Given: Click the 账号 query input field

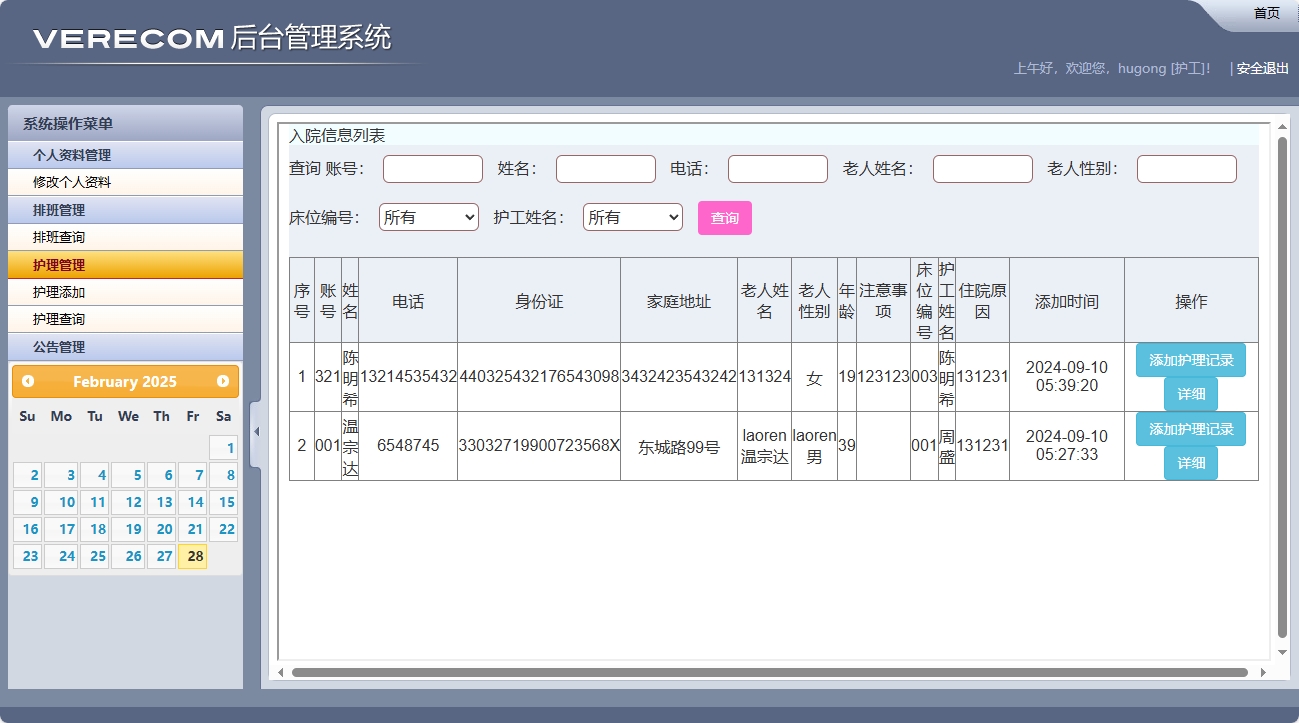Looking at the screenshot, I should coord(432,168).
